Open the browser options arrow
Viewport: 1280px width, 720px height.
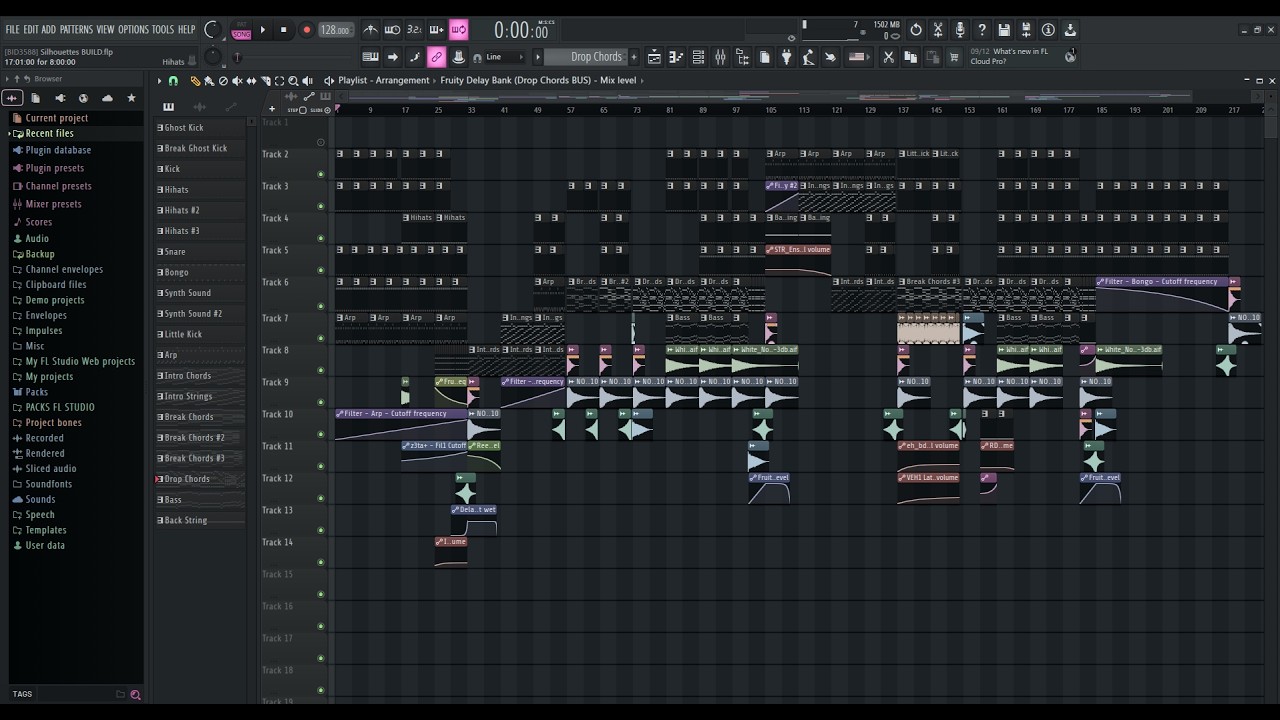[x=7, y=79]
